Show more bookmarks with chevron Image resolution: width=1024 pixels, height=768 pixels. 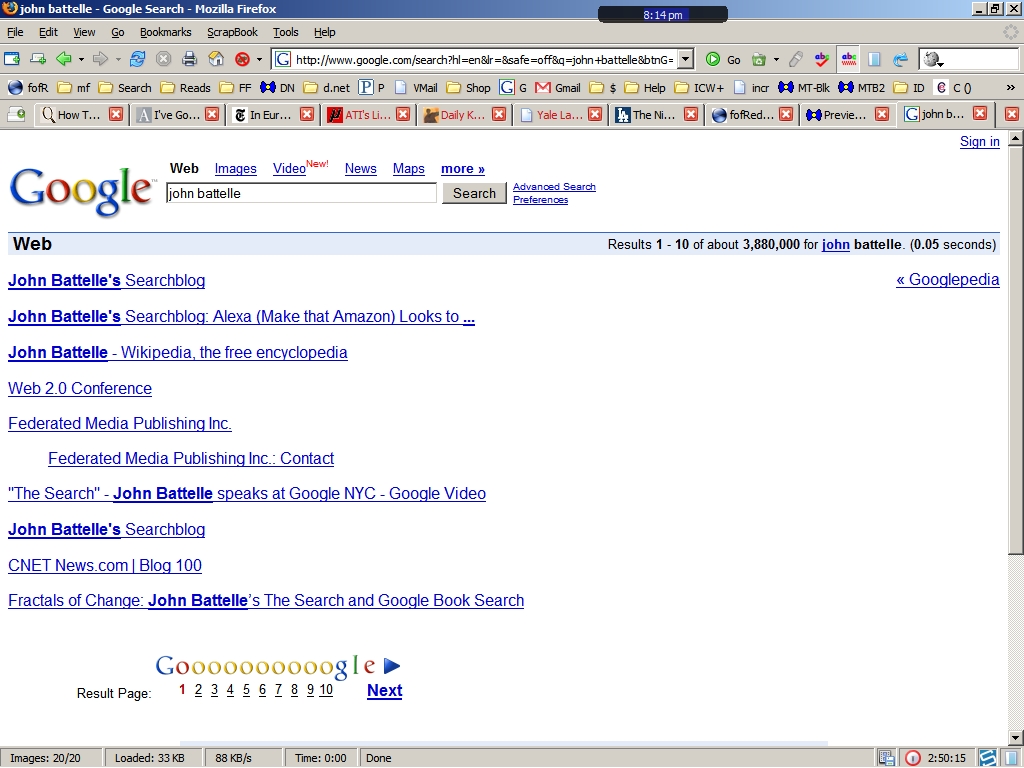pyautogui.click(x=1010, y=88)
